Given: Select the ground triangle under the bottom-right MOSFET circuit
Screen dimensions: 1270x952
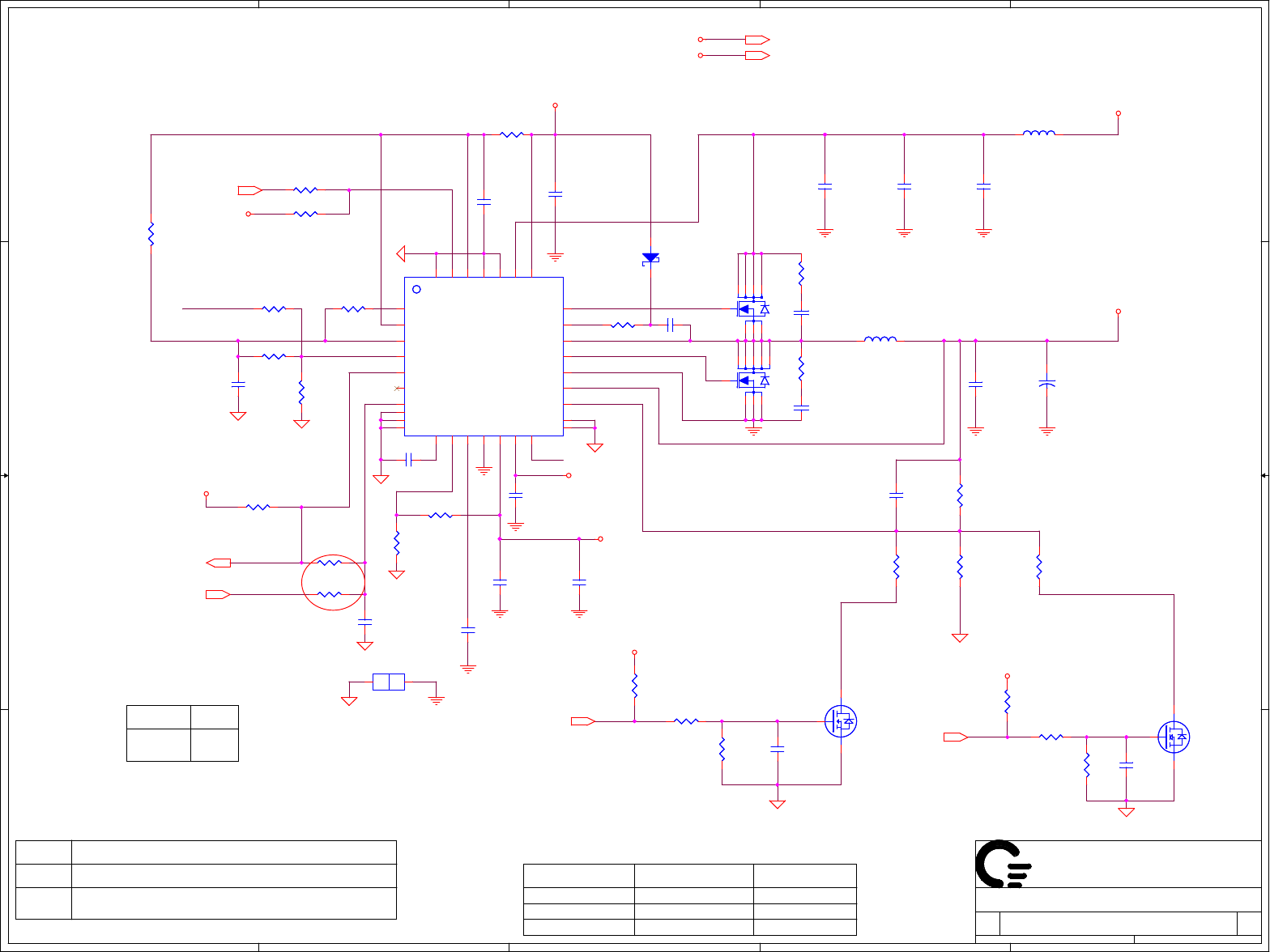Looking at the screenshot, I should (1126, 812).
